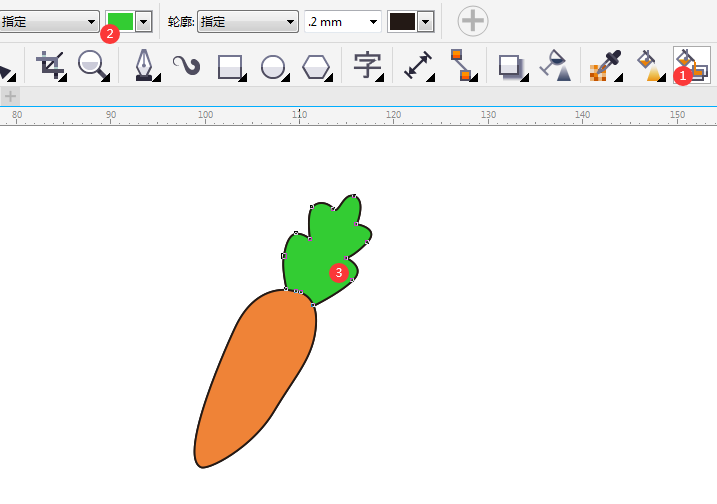The image size is (717, 504).
Task: Select the Zoom magnifier tool
Action: [92, 66]
